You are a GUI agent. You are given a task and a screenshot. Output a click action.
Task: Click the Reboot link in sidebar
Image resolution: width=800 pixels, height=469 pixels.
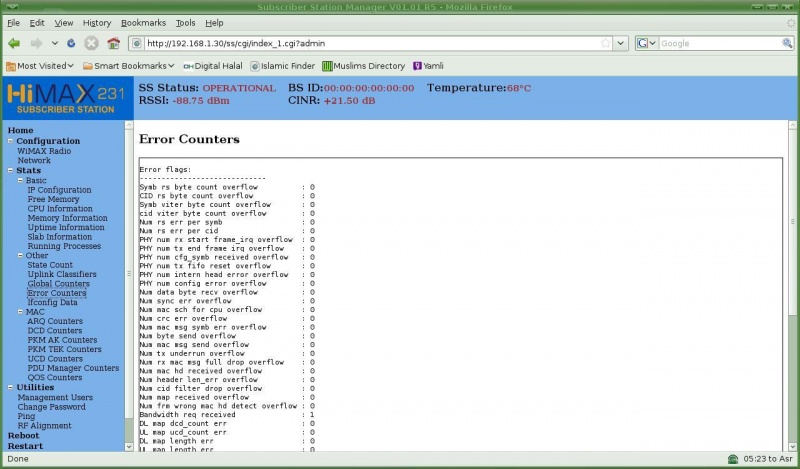coord(23,436)
